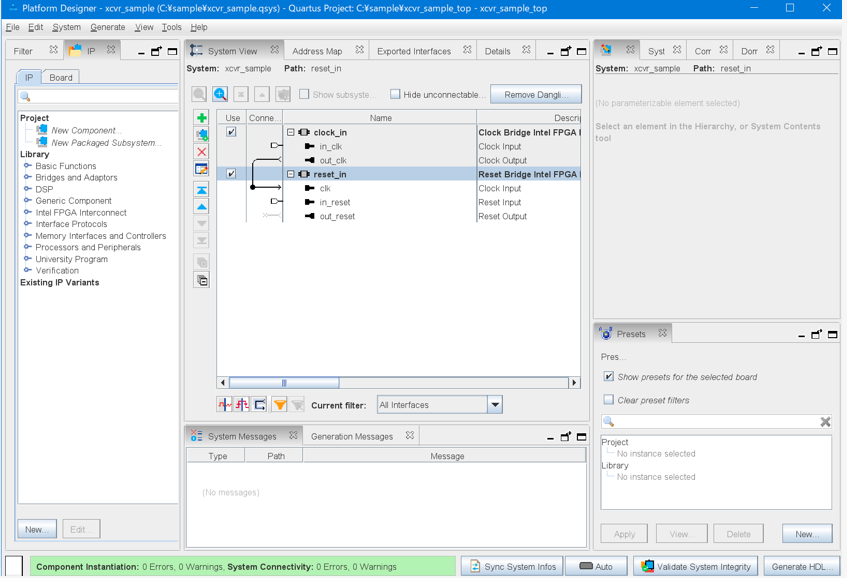
Task: Click the green plus add component icon
Action: tap(202, 118)
